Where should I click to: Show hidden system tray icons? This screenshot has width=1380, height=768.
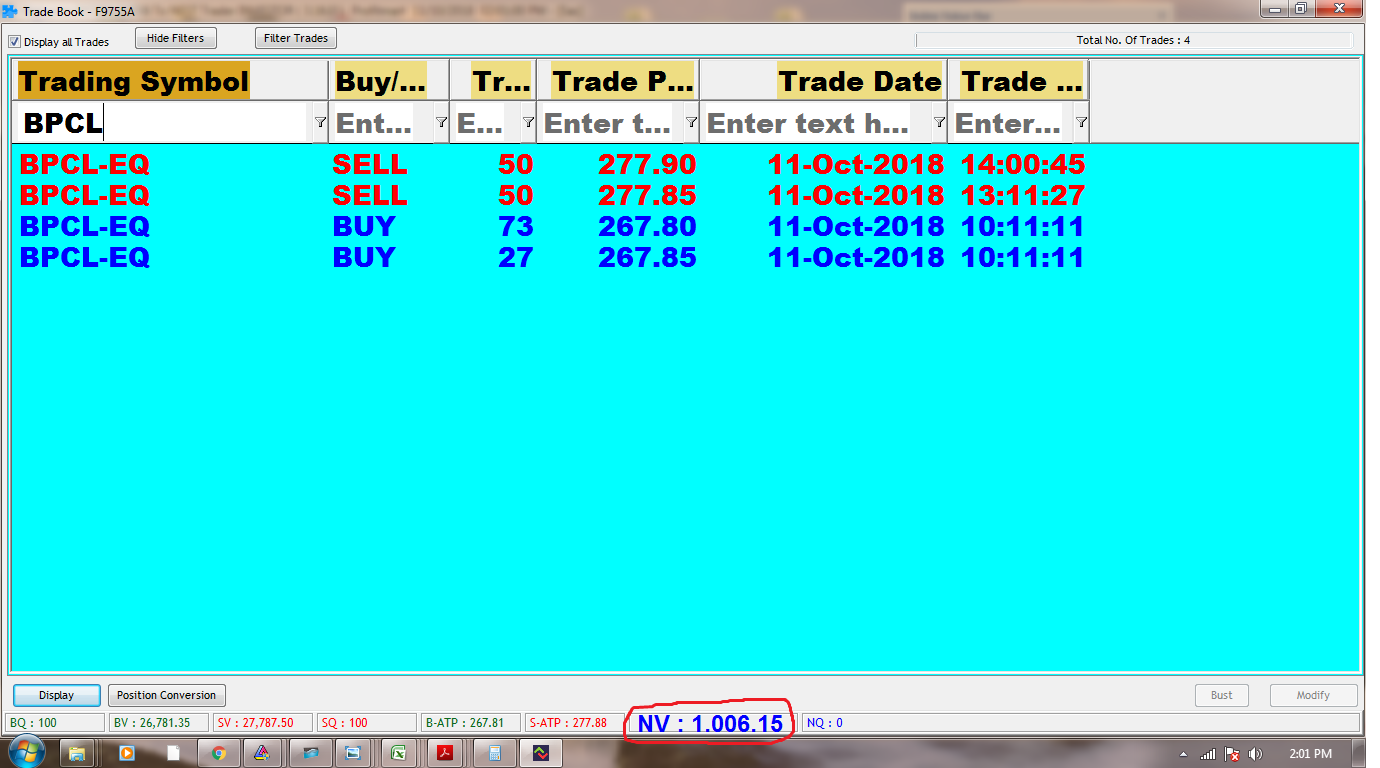coord(1185,754)
